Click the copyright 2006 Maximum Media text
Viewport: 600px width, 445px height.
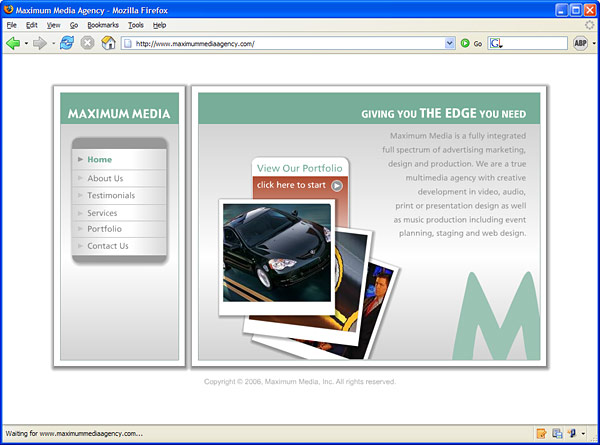point(300,381)
